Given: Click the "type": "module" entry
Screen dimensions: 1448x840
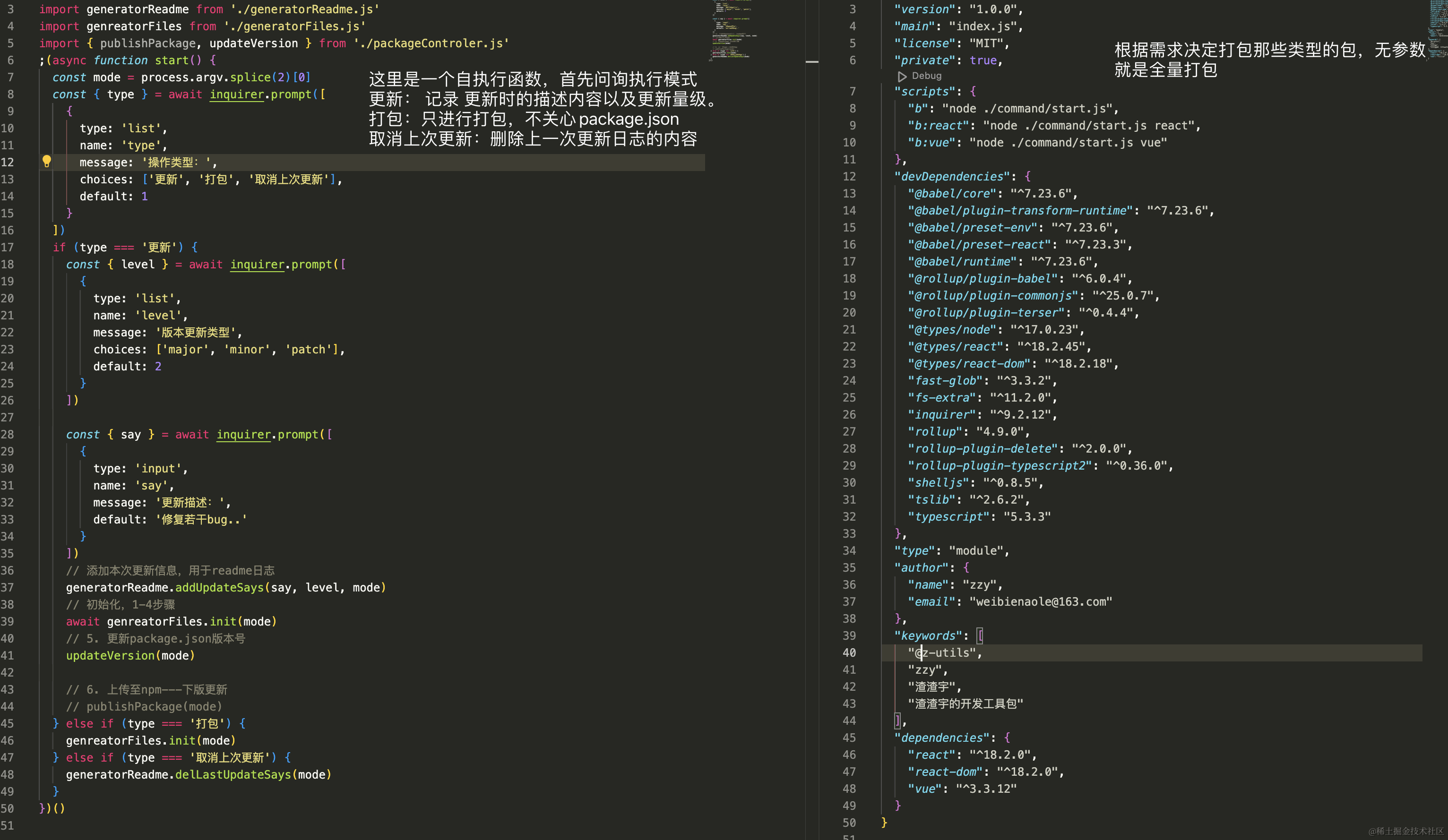Looking at the screenshot, I should click(x=951, y=550).
